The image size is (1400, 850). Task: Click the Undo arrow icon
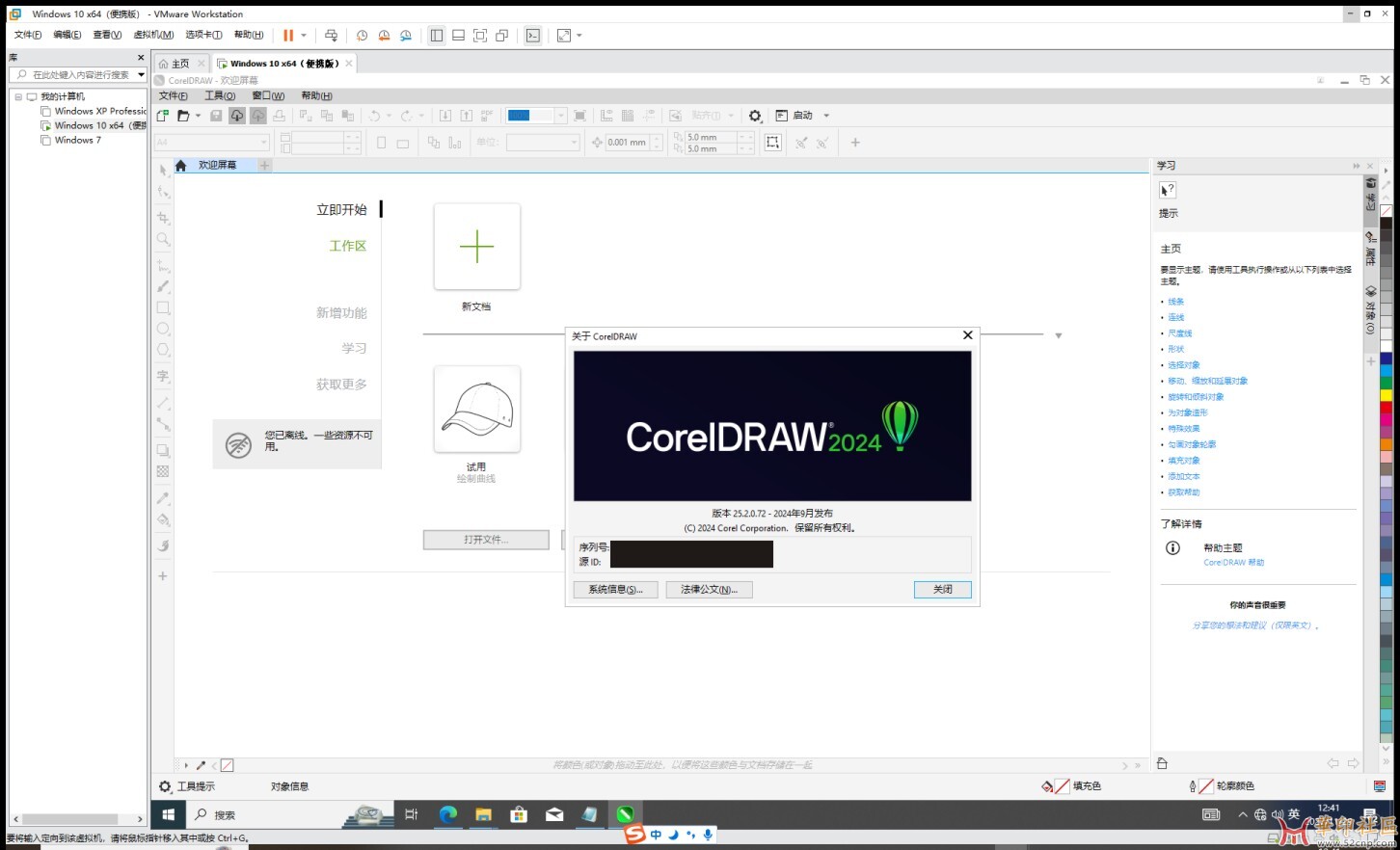click(x=374, y=116)
